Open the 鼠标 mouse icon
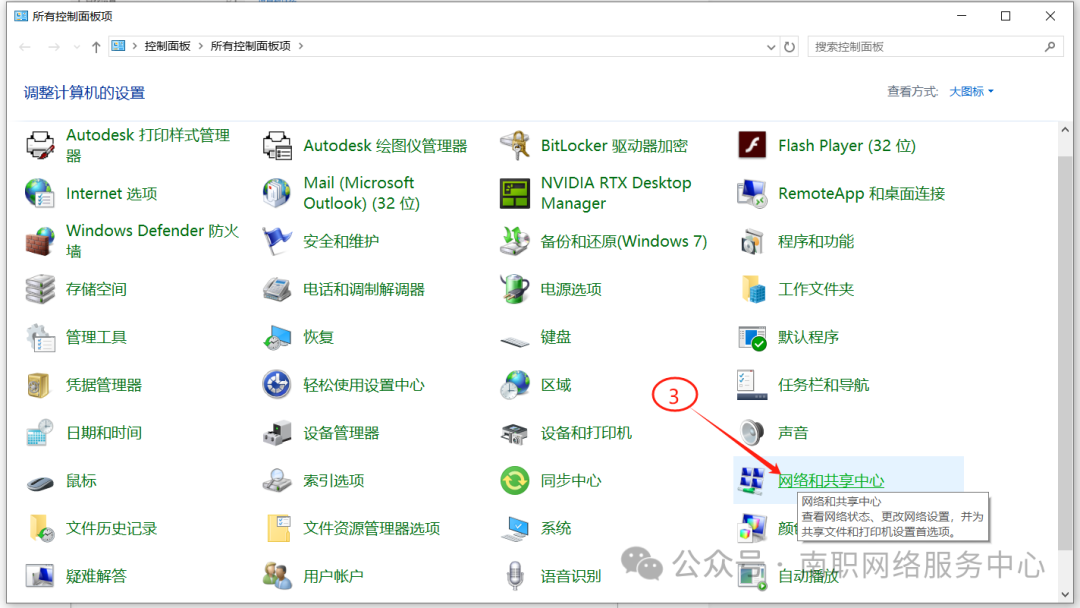 click(40, 483)
